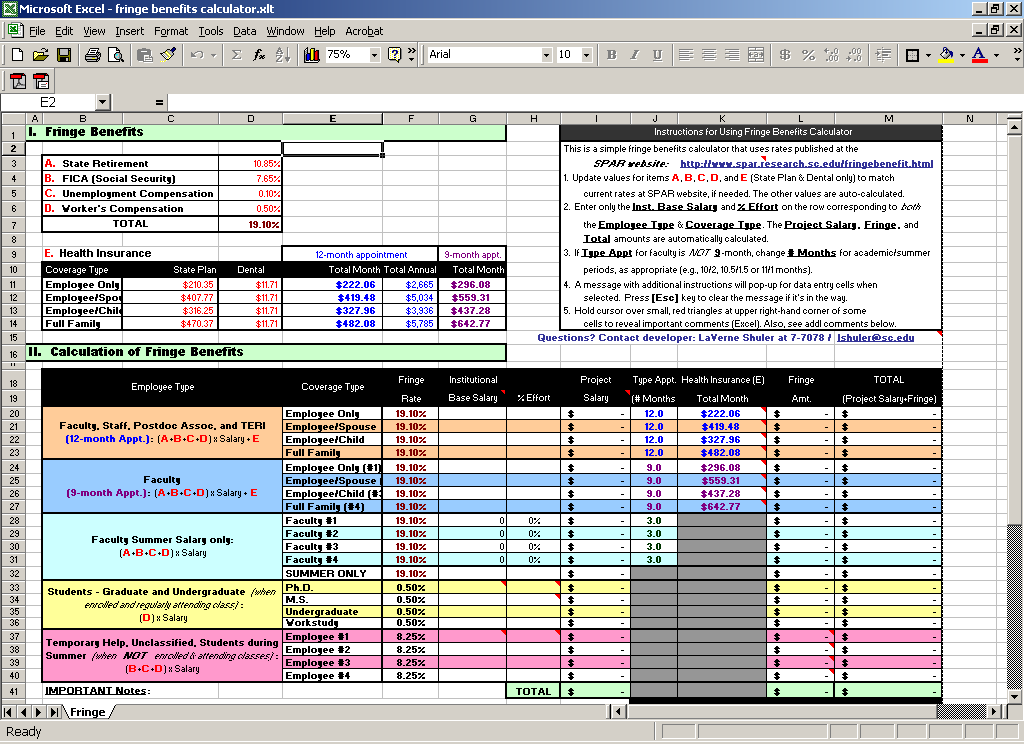The width and height of the screenshot is (1024, 744).
Task: Open the Zoom 75% dropdown
Action: [x=375, y=55]
